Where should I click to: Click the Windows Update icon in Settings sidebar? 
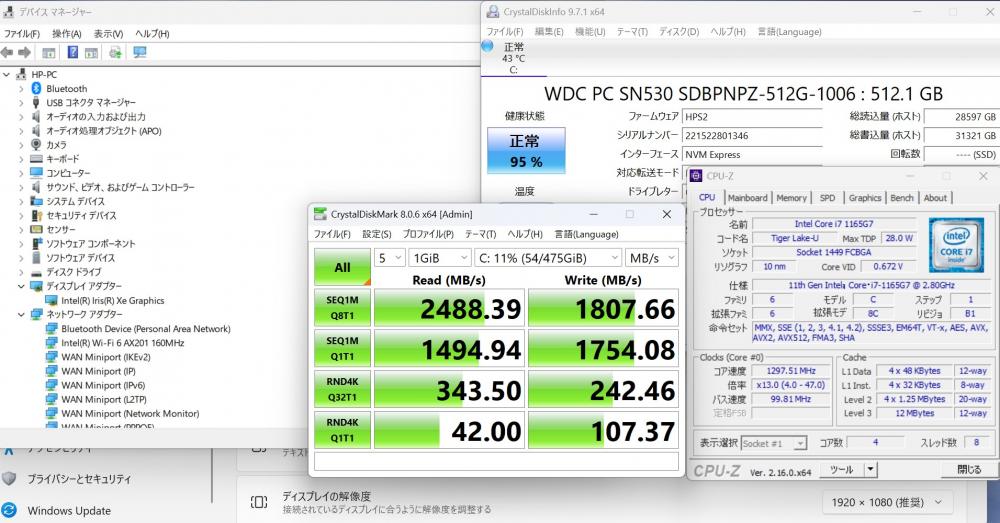[x=9, y=510]
